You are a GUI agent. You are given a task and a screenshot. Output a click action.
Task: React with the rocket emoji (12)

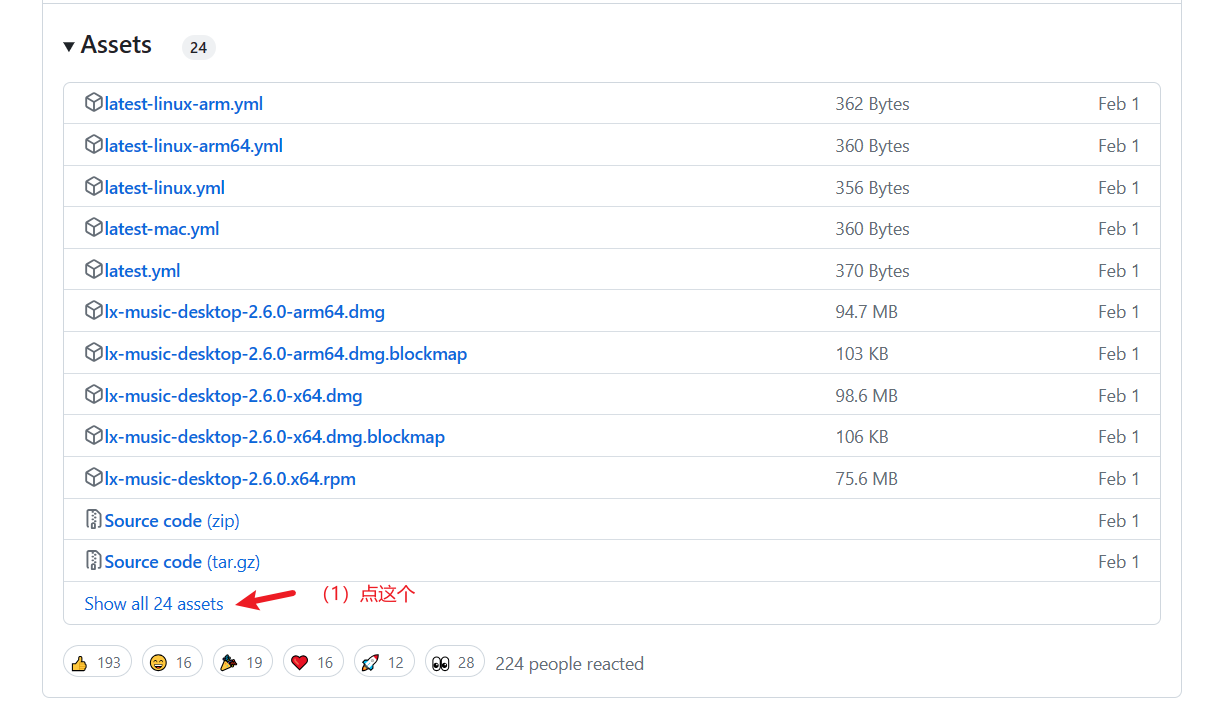tap(384, 662)
